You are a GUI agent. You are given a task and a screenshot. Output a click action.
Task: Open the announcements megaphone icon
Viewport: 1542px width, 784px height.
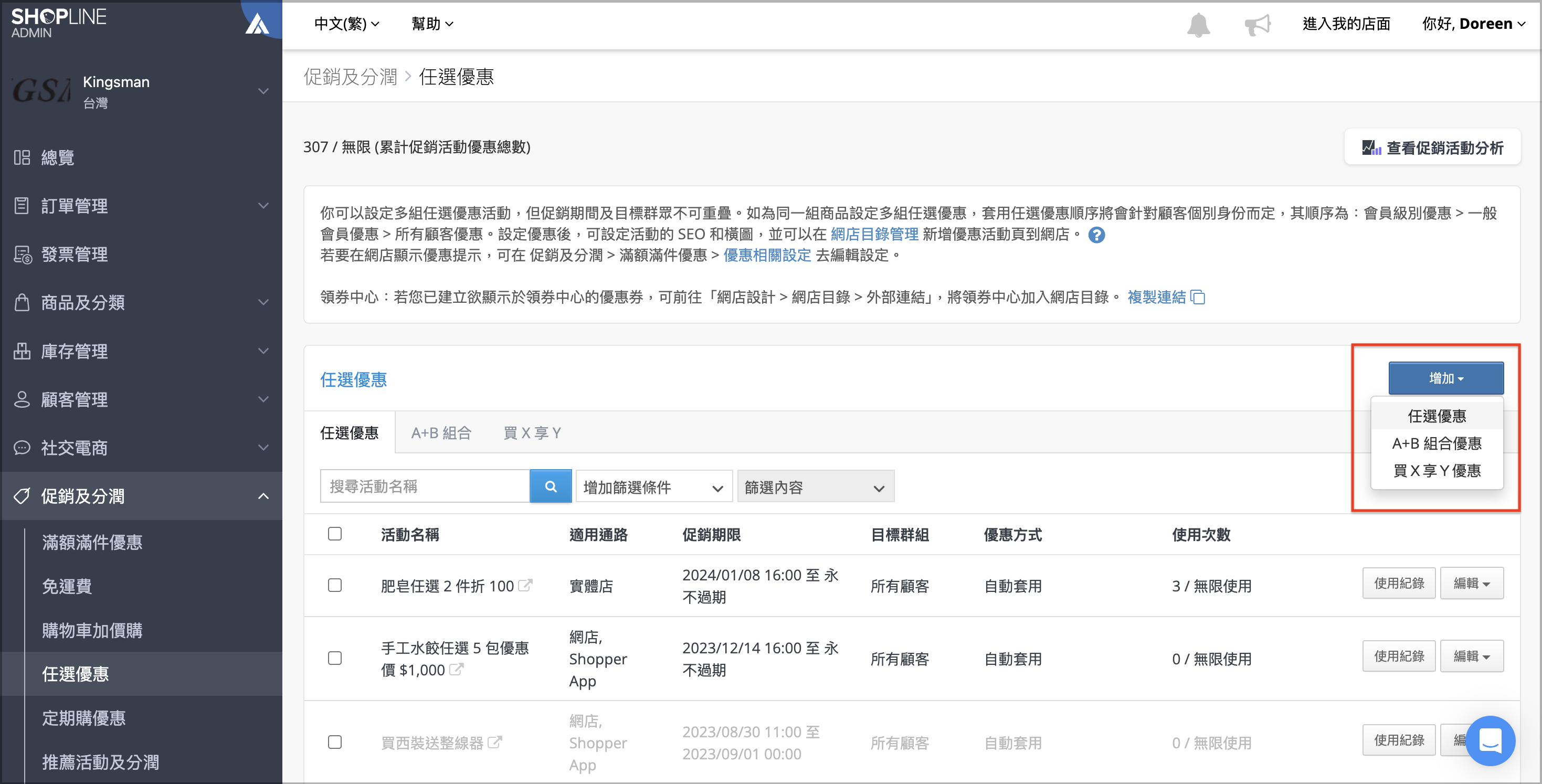point(1257,25)
